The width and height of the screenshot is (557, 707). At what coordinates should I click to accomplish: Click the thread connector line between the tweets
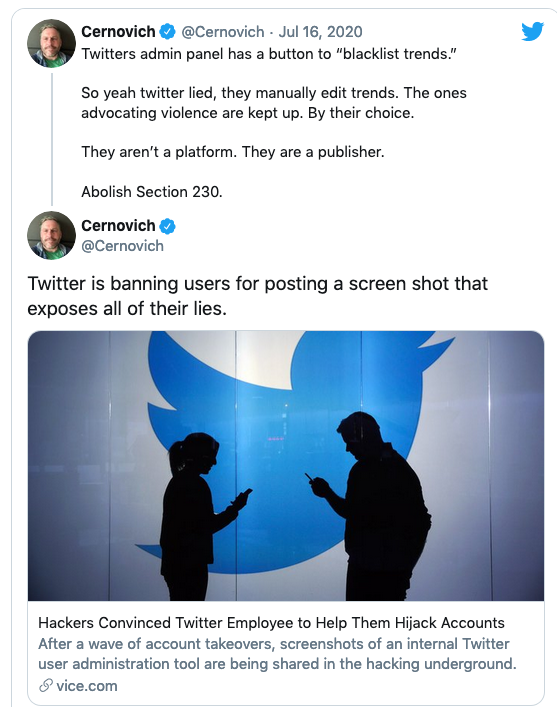click(52, 139)
